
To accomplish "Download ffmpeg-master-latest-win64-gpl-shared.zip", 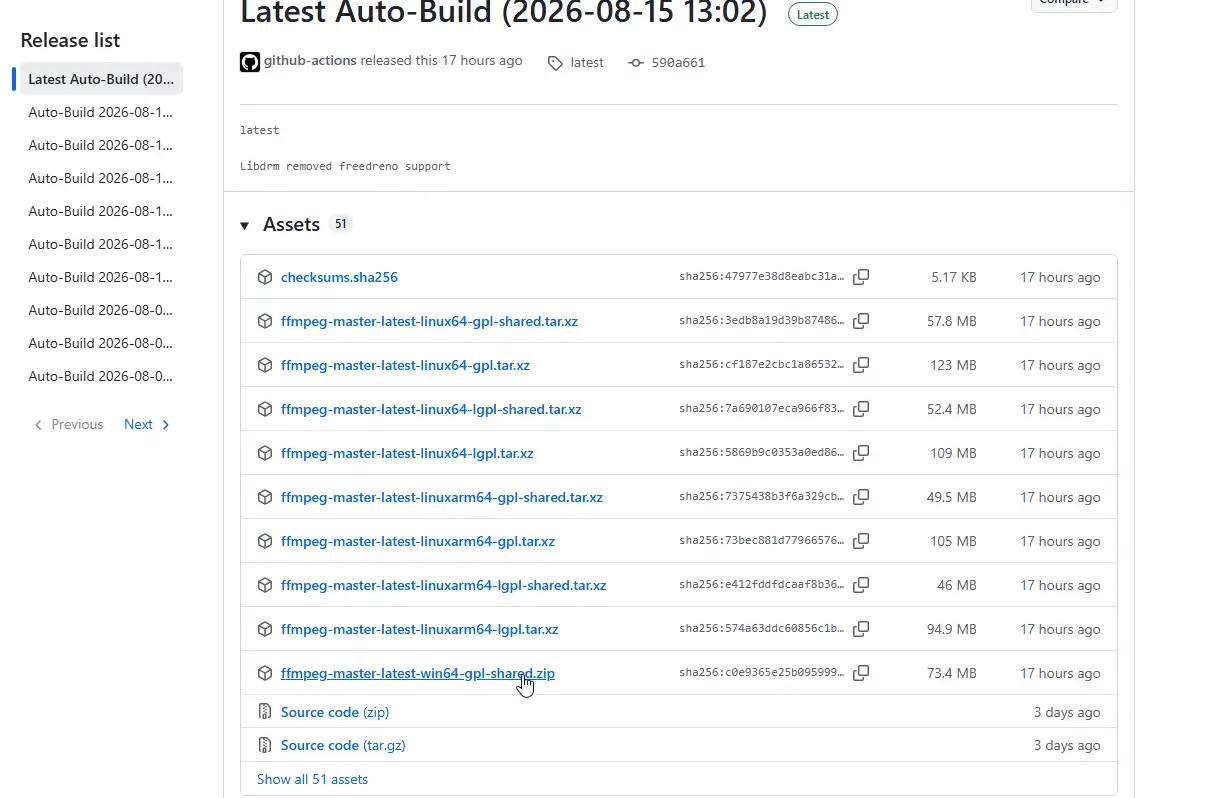I will coord(418,673).
